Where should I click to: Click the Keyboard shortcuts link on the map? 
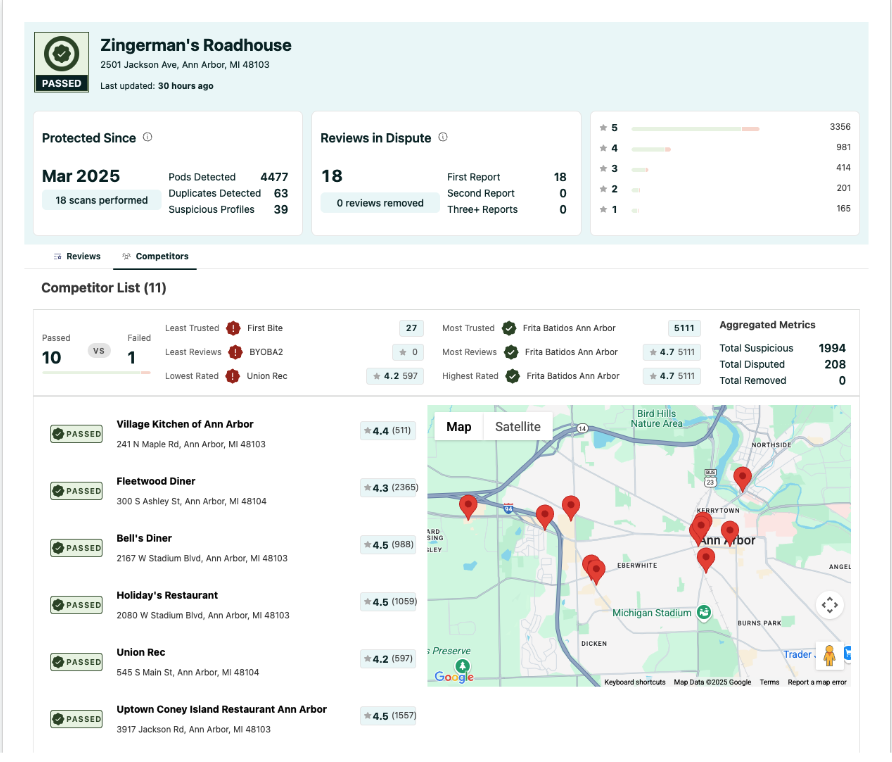[x=635, y=682]
